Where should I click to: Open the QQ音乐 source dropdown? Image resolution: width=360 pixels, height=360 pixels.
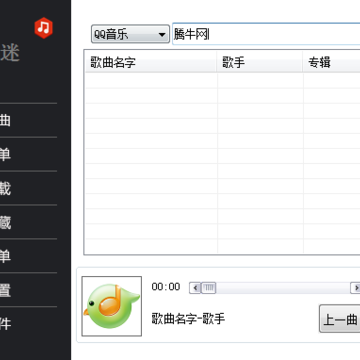130,34
